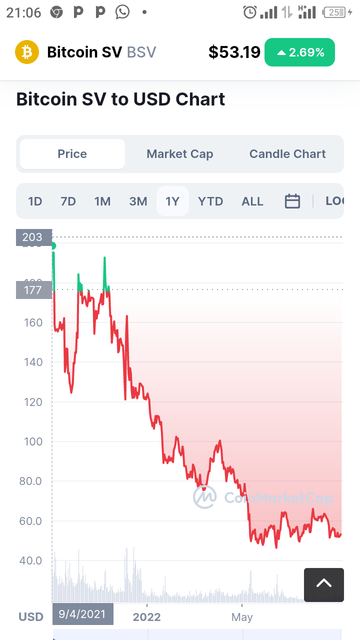The width and height of the screenshot is (360, 640).
Task: Switch chart view to Market Cap
Action: click(x=180, y=154)
